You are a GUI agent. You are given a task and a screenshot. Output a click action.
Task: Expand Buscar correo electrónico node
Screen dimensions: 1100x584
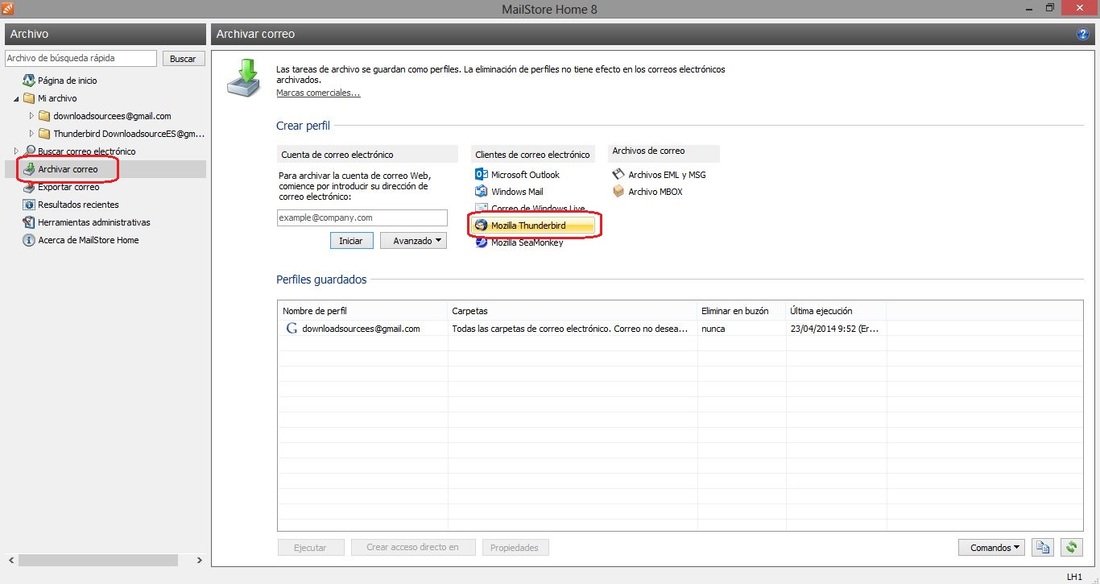point(16,151)
